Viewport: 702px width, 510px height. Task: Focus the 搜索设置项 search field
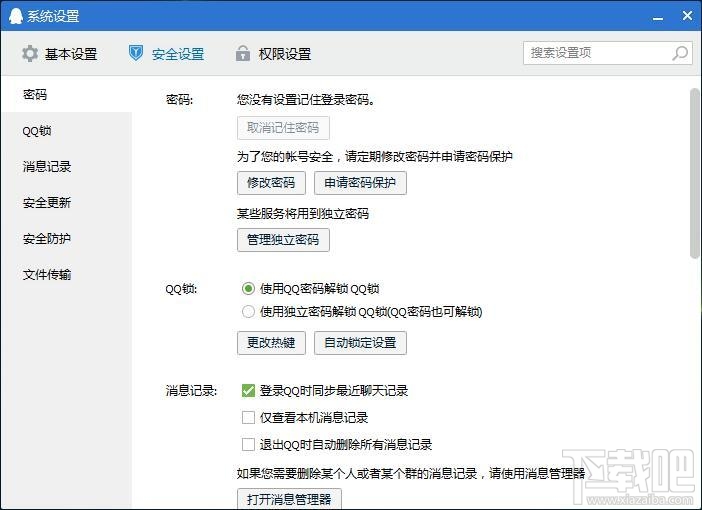pyautogui.click(x=608, y=53)
